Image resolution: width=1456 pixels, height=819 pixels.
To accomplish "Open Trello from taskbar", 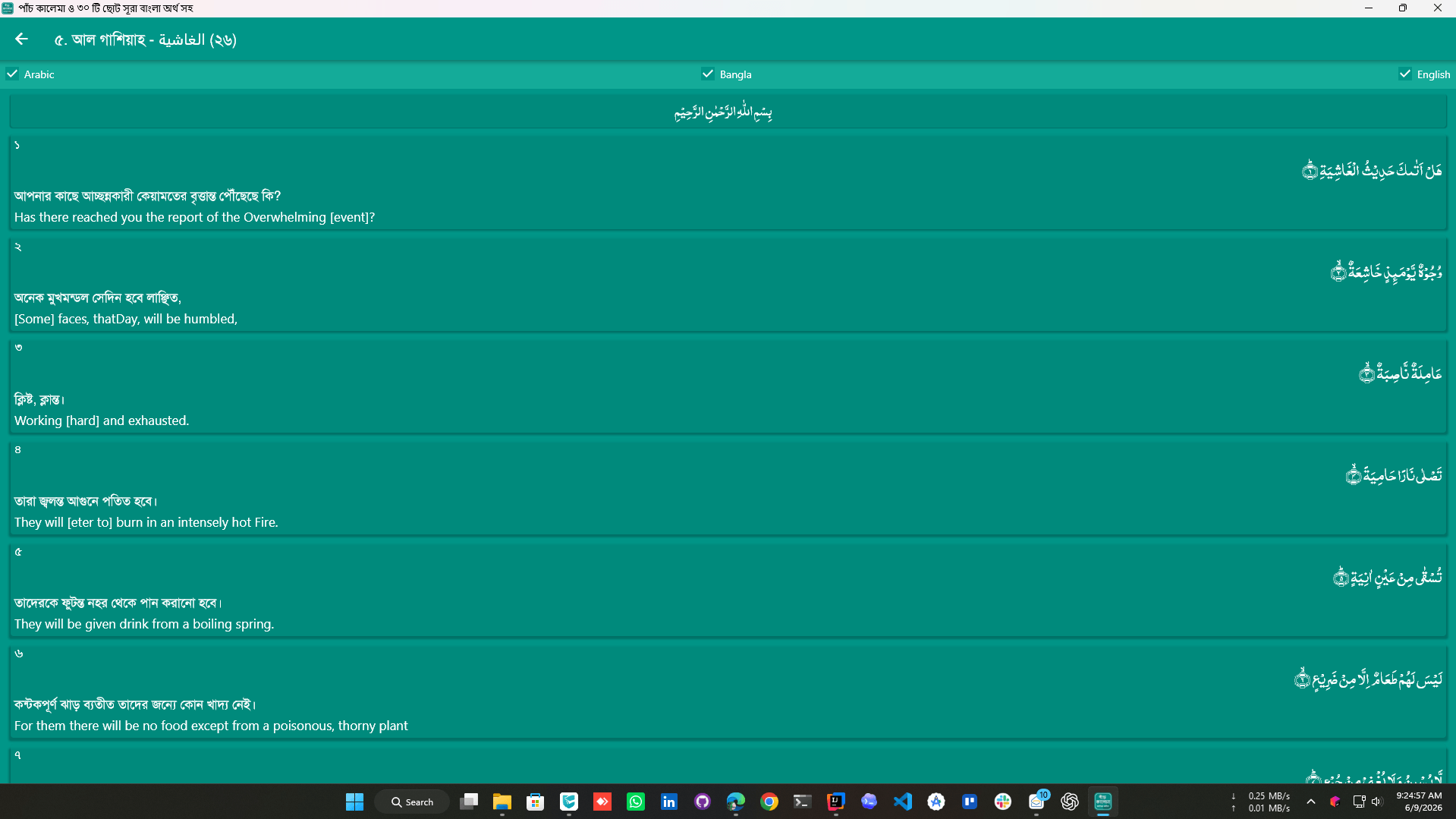I will point(970,802).
